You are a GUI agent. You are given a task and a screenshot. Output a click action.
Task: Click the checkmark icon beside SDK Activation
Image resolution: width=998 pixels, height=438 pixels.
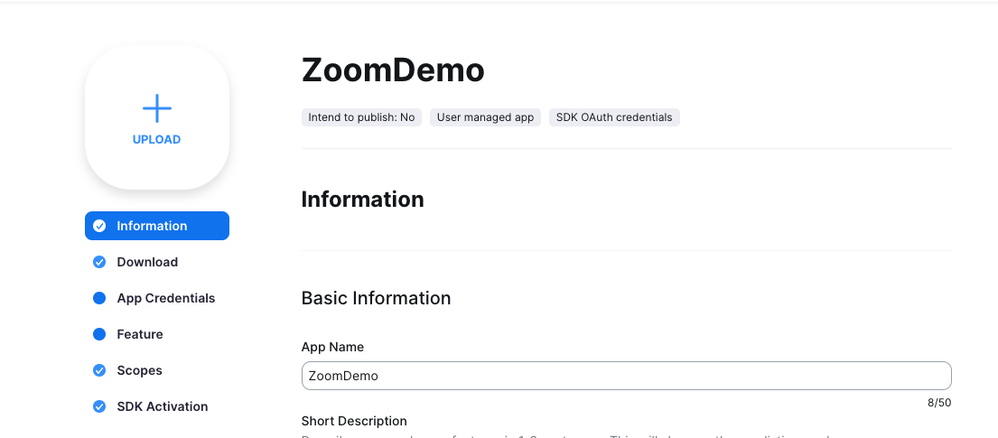(100, 406)
